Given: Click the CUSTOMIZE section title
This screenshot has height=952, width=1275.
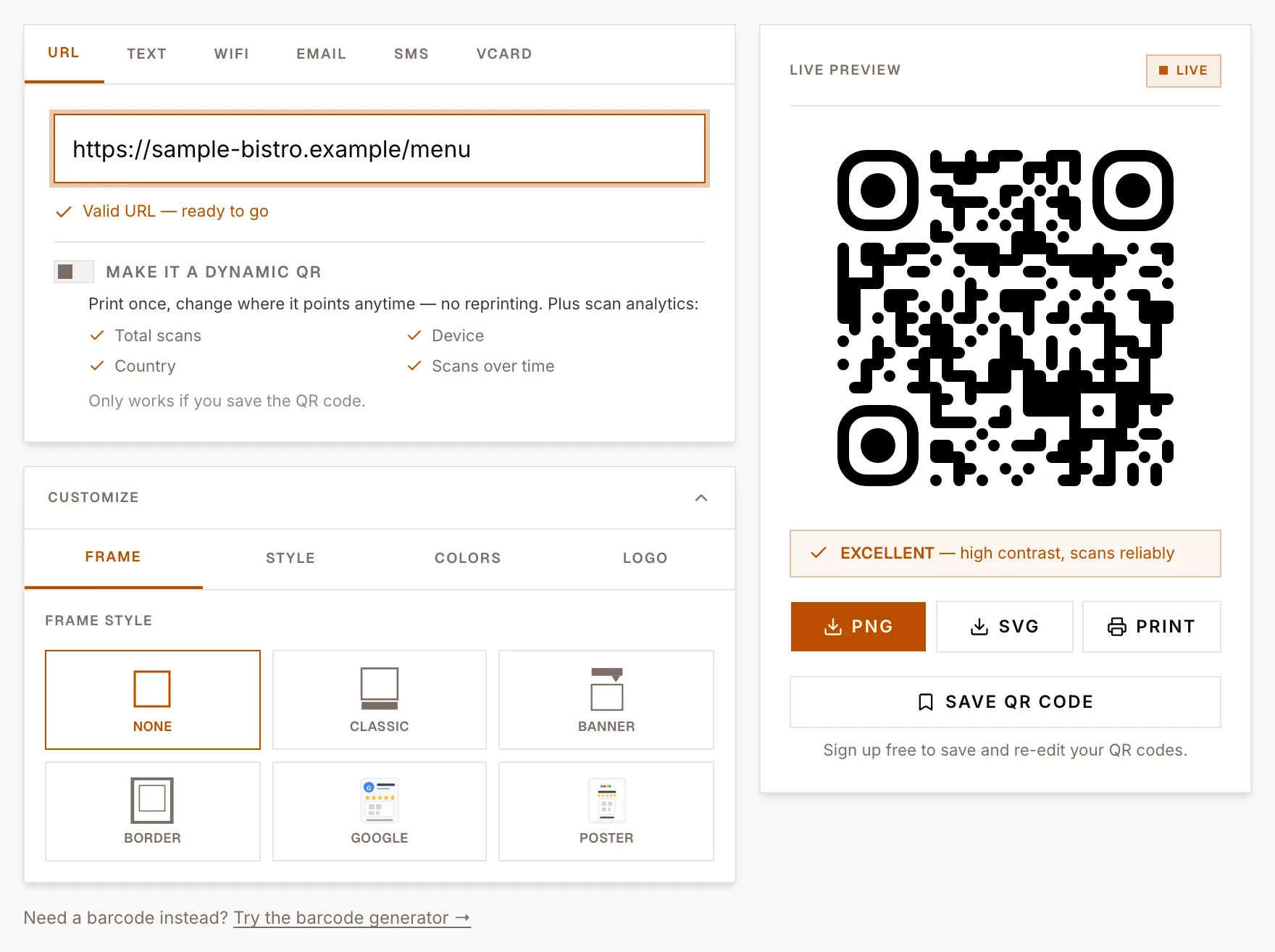Looking at the screenshot, I should (93, 497).
